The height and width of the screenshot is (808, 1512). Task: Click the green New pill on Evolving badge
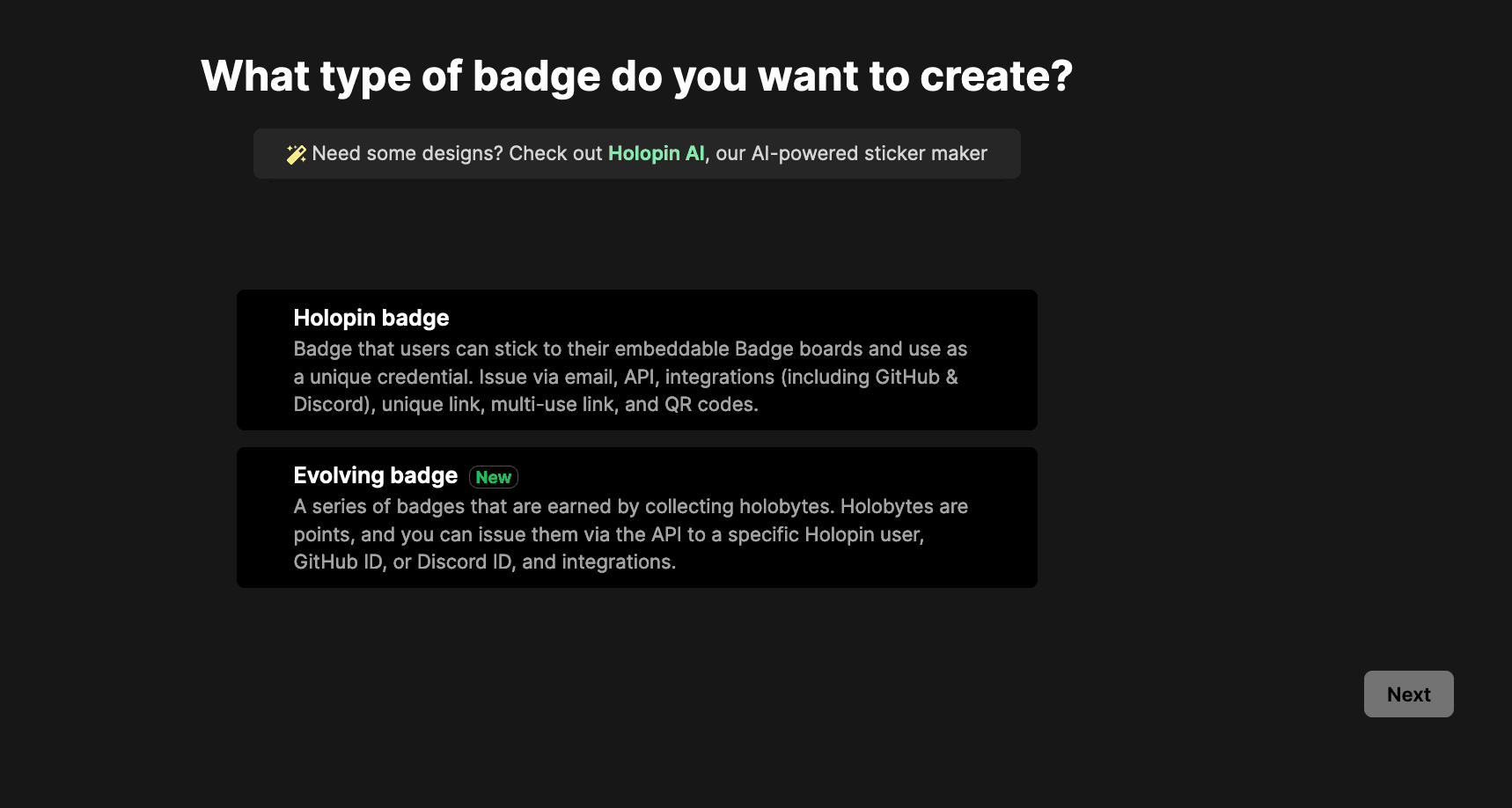(493, 477)
